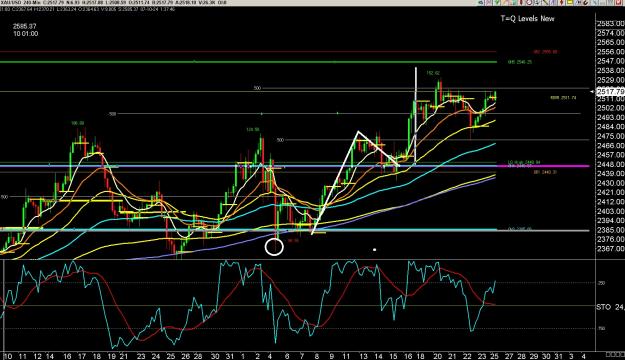
Task: Click date label 26 on the time axis
Action: click(x=185, y=356)
